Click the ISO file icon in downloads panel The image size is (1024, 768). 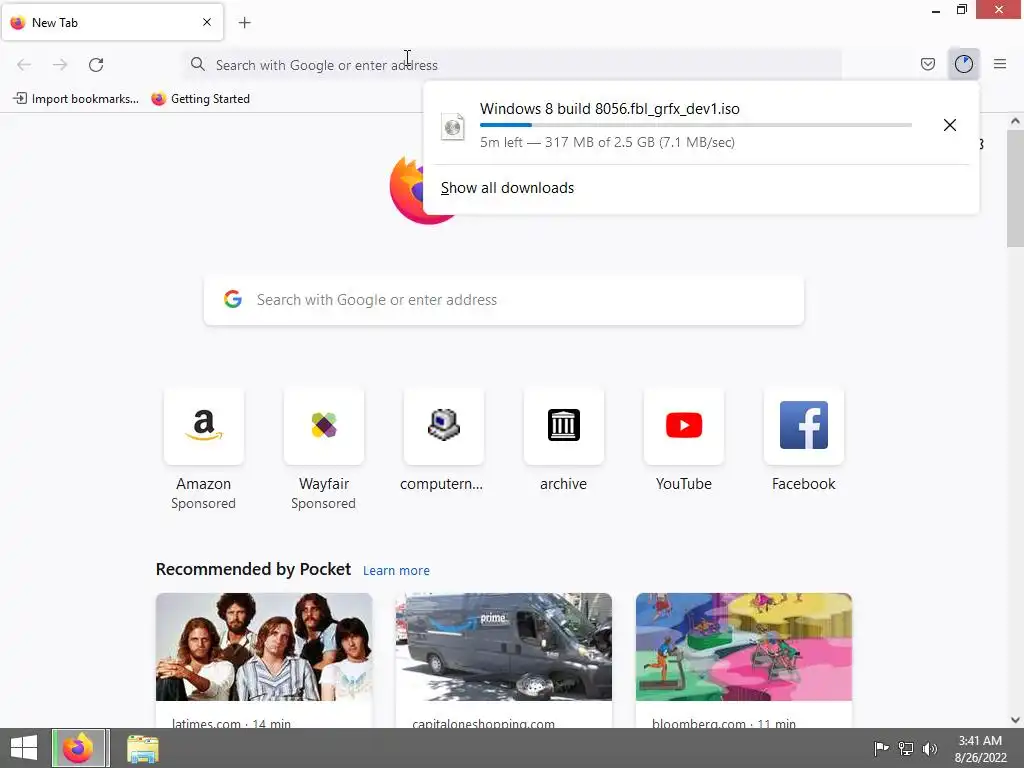[453, 126]
